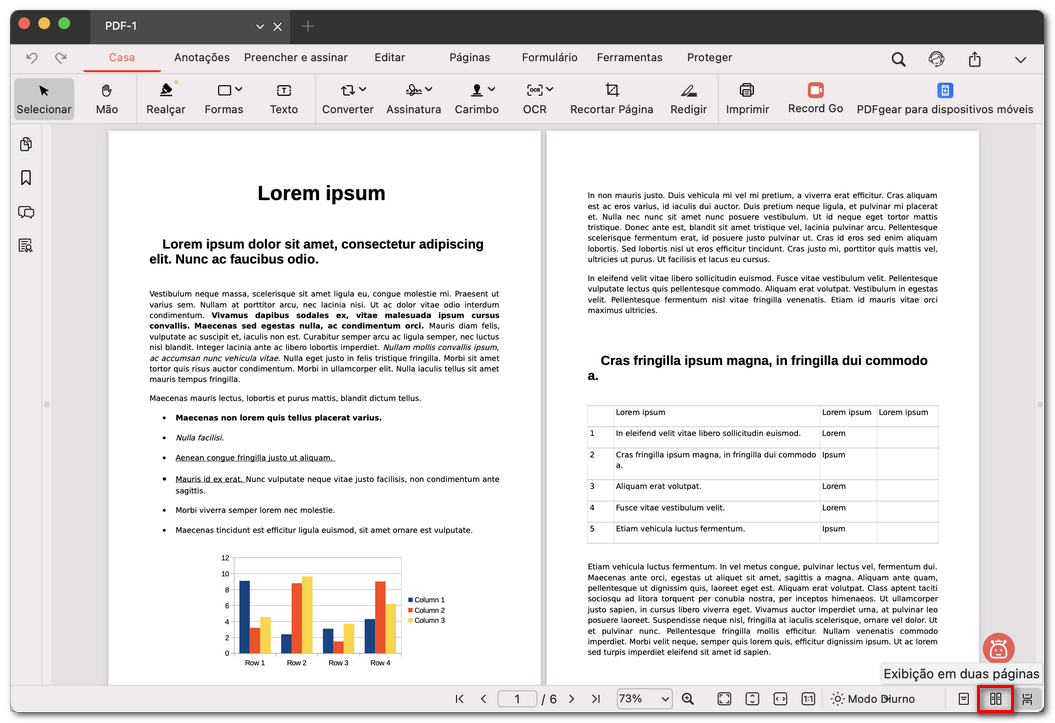Viewport: 1055px width, 723px height.
Task: Select the Realçar highlight tool
Action: point(165,98)
